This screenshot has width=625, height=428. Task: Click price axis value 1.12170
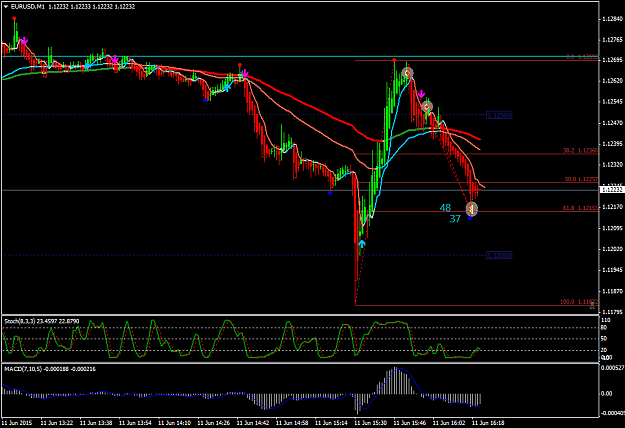tap(612, 207)
